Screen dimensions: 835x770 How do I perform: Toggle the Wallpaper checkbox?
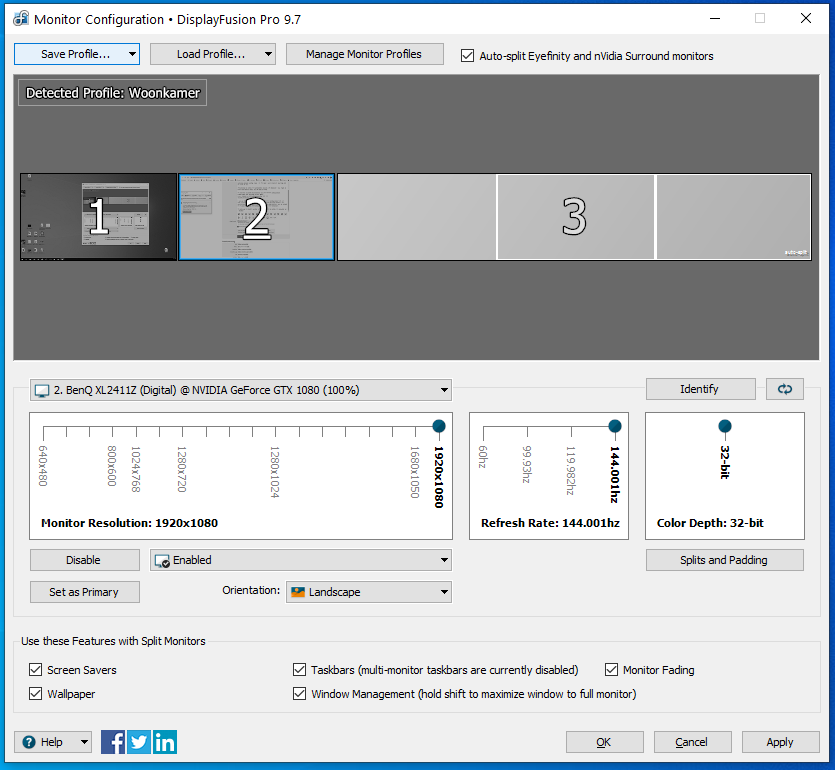point(36,694)
